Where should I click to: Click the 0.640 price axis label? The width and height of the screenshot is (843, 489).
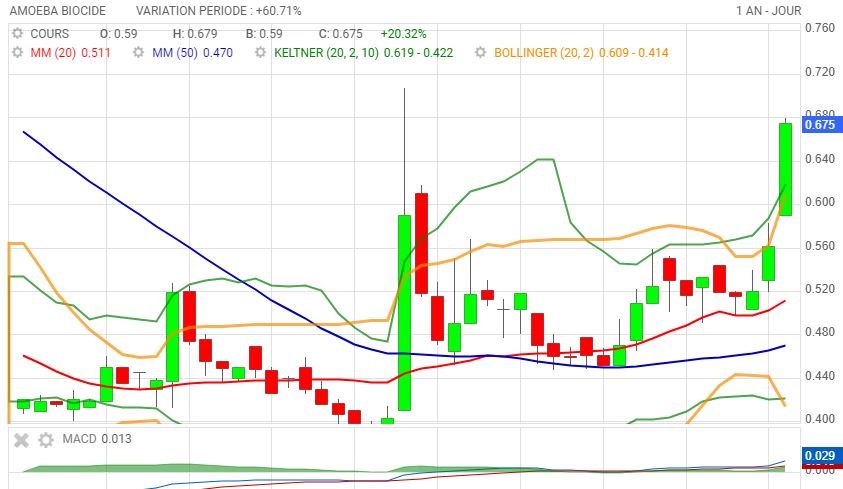[x=820, y=159]
